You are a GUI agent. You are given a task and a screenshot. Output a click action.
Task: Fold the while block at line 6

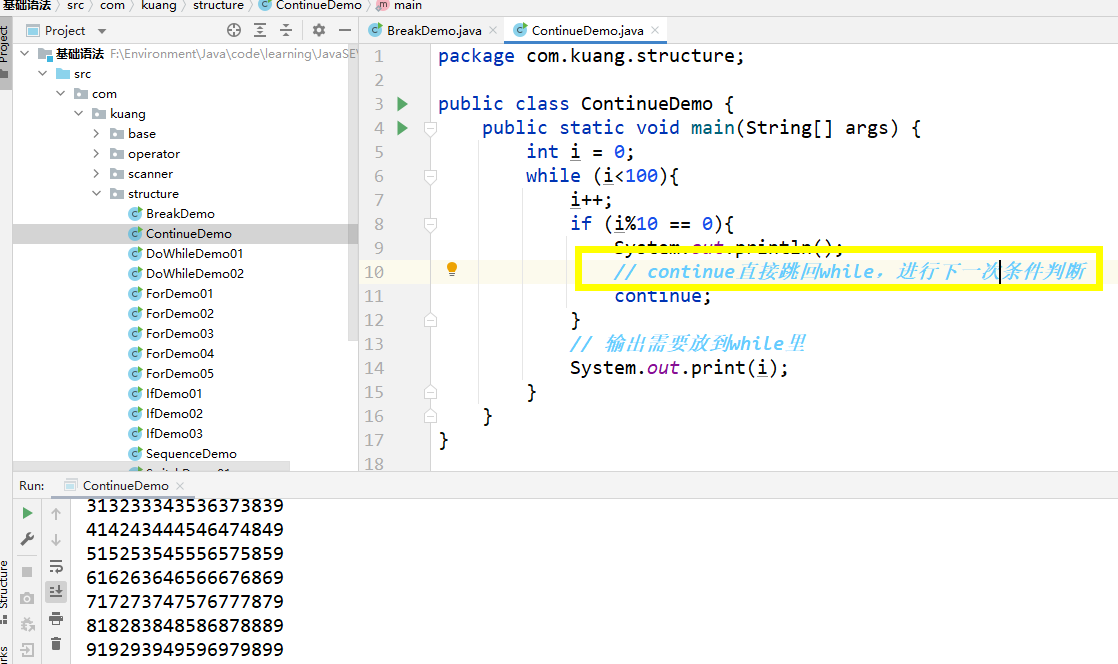430,176
